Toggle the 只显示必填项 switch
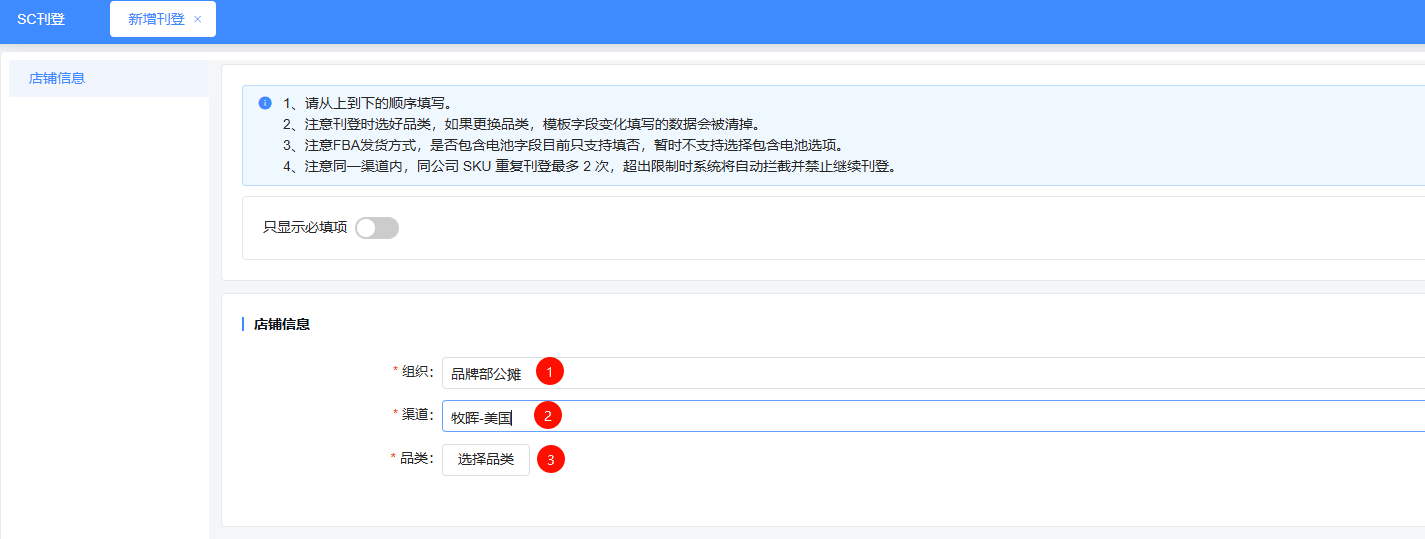The width and height of the screenshot is (1425, 539). [377, 228]
